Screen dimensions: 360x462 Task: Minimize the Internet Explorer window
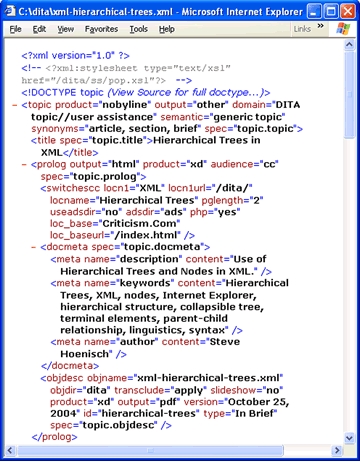point(314,12)
